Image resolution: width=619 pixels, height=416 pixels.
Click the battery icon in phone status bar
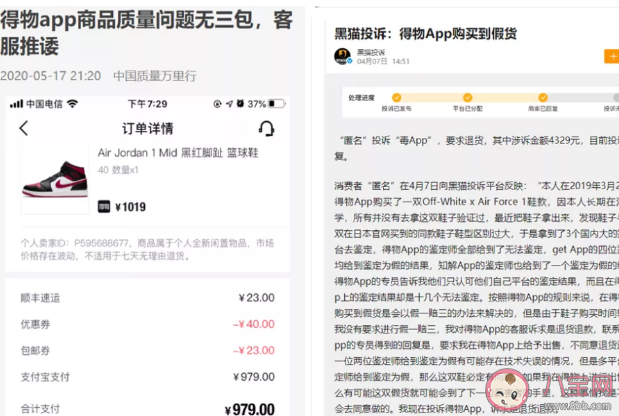[277, 104]
